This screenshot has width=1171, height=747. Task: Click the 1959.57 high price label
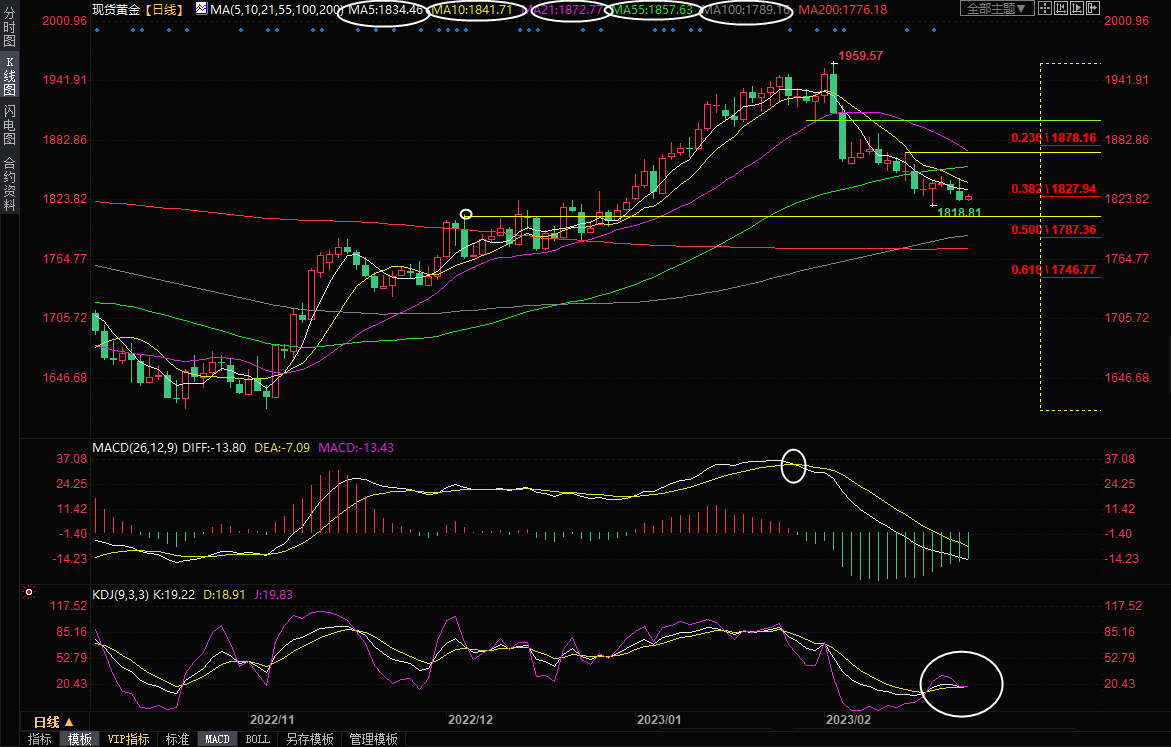pyautogui.click(x=860, y=55)
